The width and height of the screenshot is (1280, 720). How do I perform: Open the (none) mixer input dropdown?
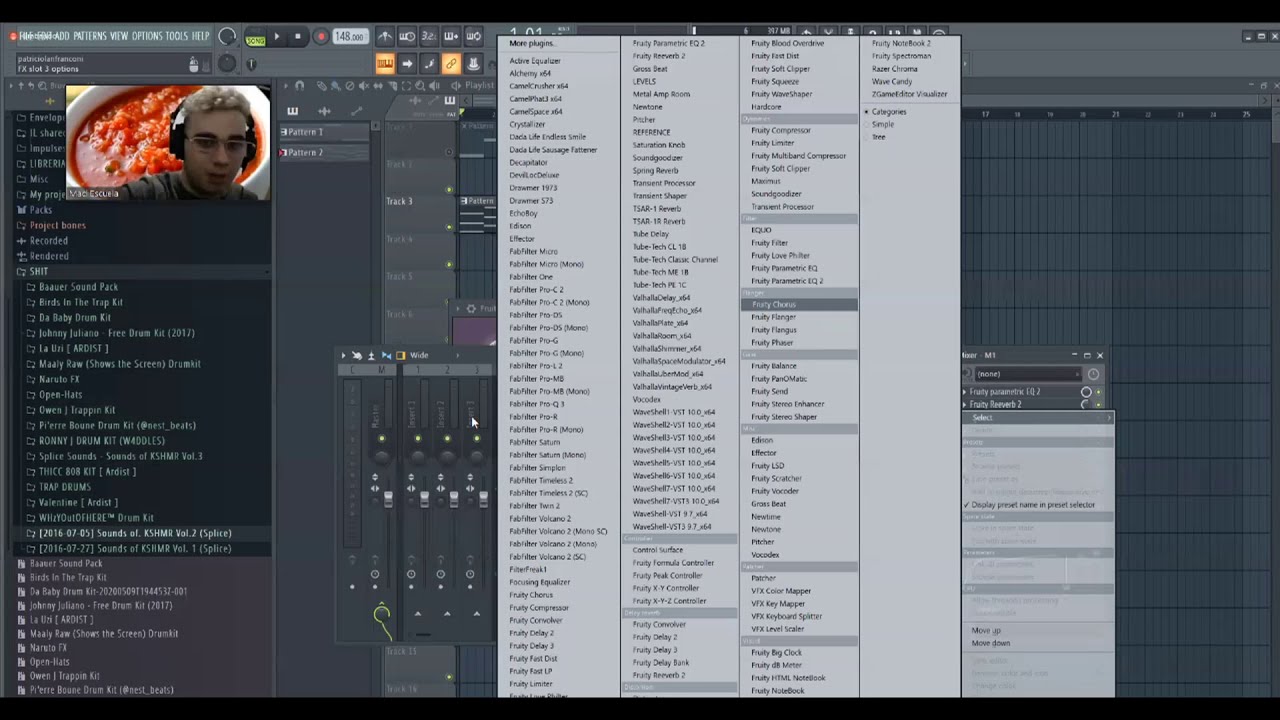click(1027, 374)
